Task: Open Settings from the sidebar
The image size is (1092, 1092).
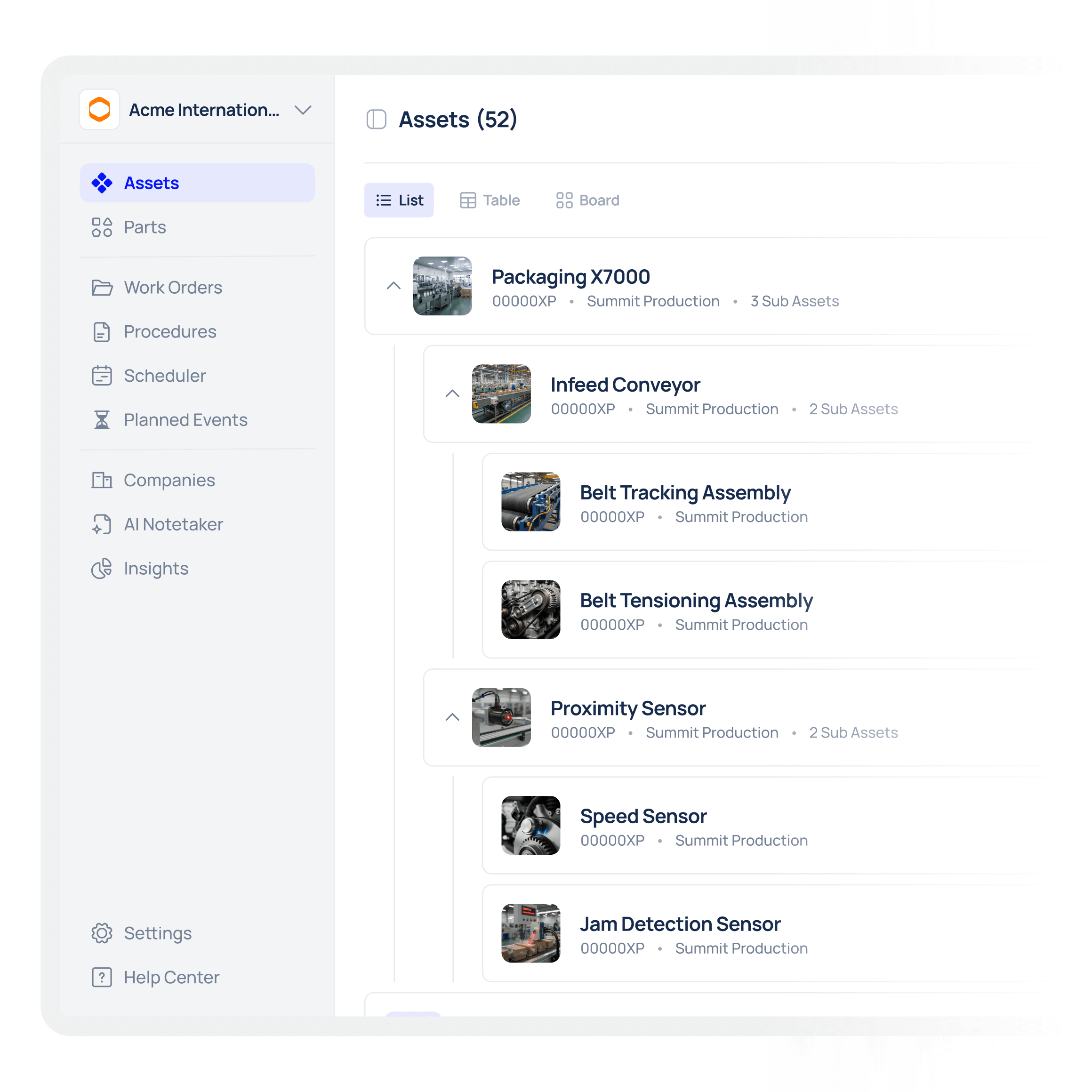Action: pos(158,933)
